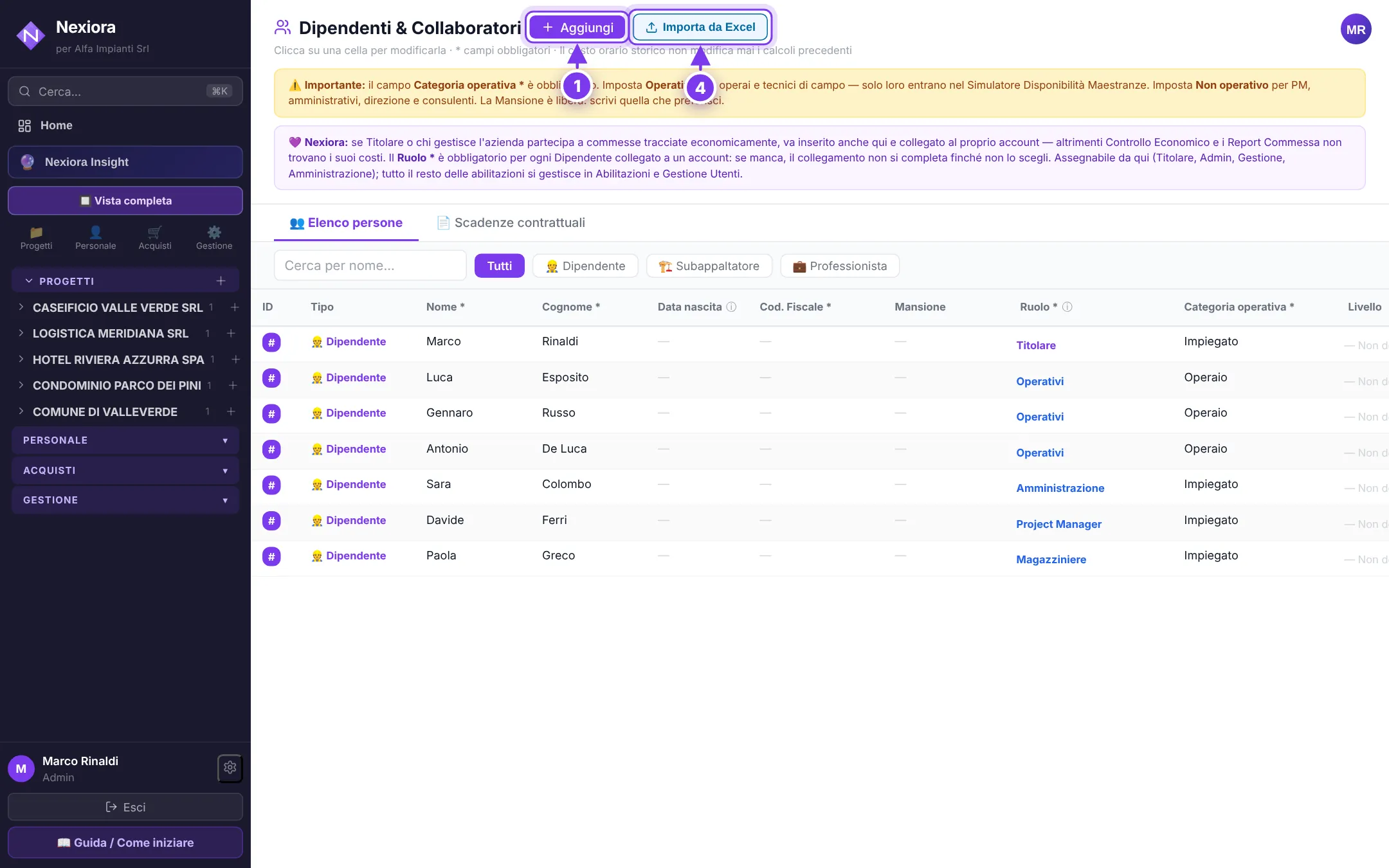The height and width of the screenshot is (868, 1389).
Task: Click Importa da Excel button
Action: click(700, 27)
